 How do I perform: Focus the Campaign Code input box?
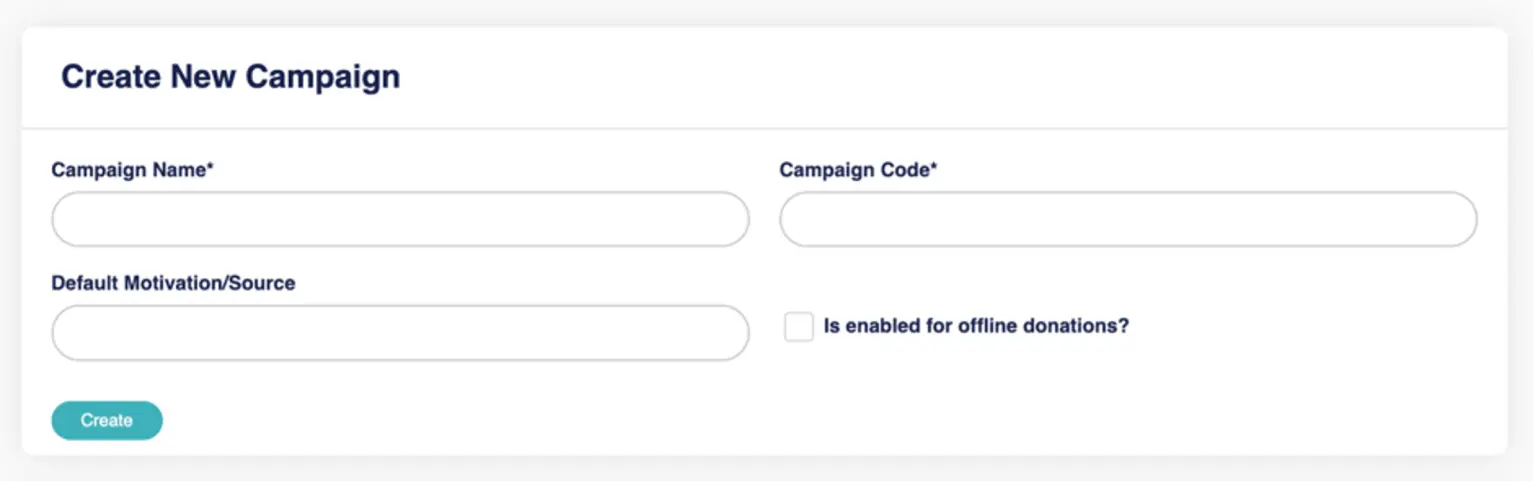(x=1128, y=219)
